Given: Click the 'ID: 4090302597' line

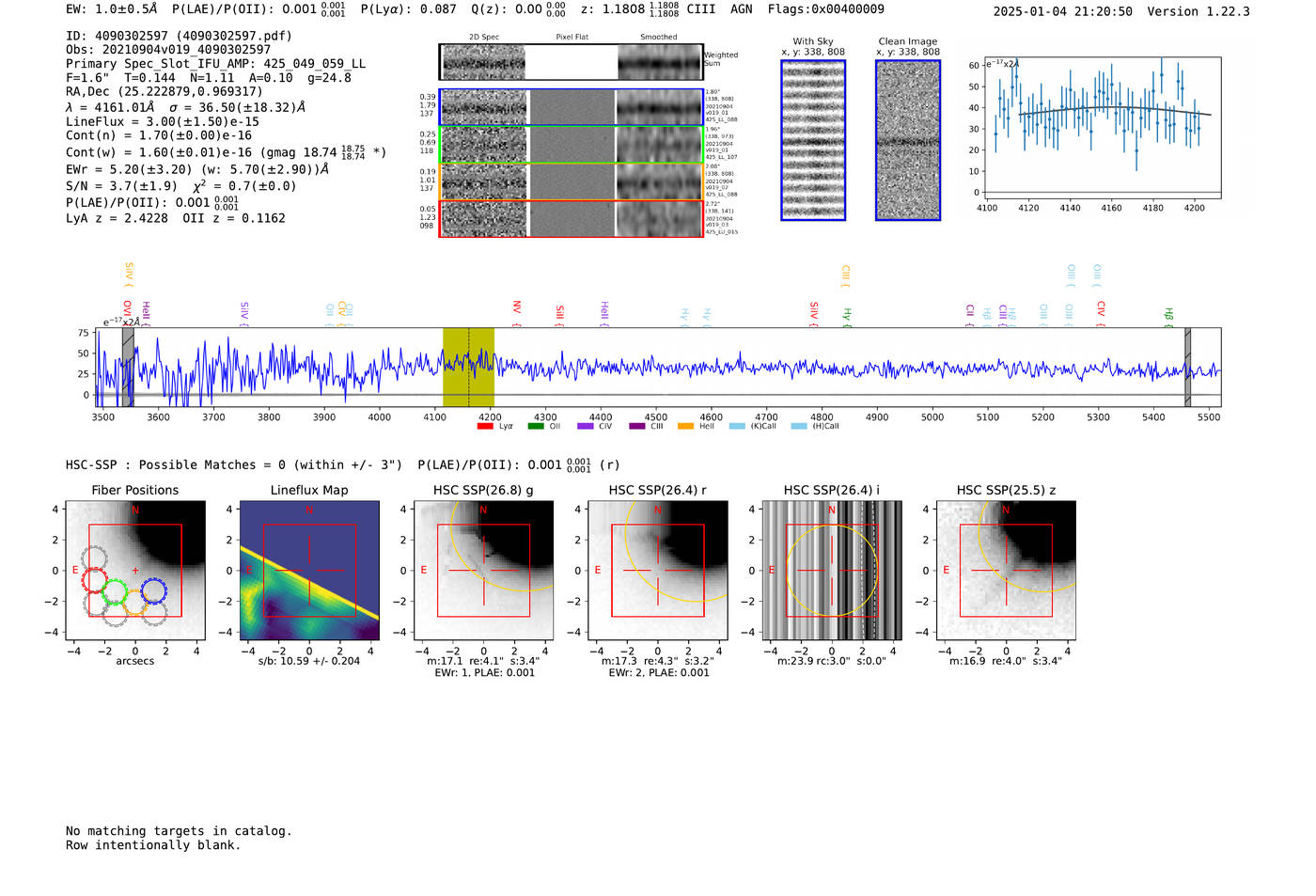Looking at the screenshot, I should click(179, 36).
